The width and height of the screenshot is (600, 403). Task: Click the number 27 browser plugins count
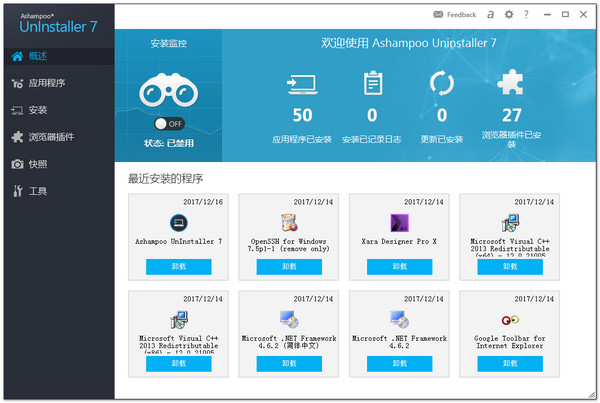click(x=512, y=115)
